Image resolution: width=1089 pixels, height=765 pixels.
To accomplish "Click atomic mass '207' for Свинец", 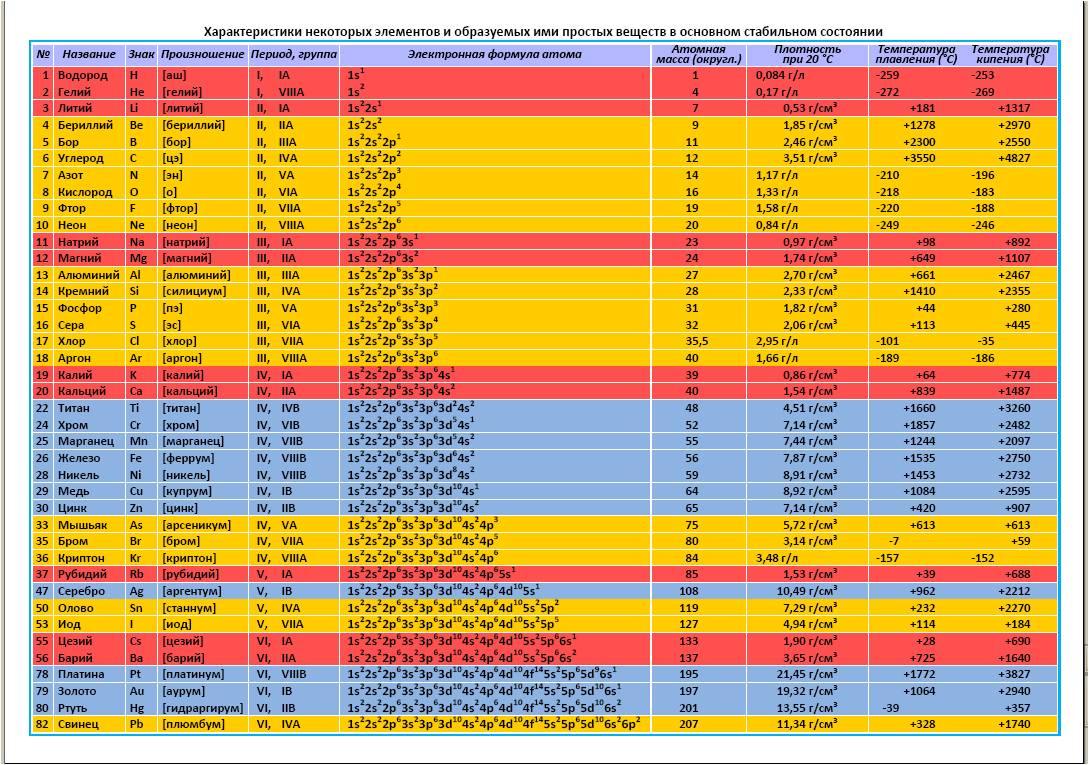I will (x=689, y=724).
